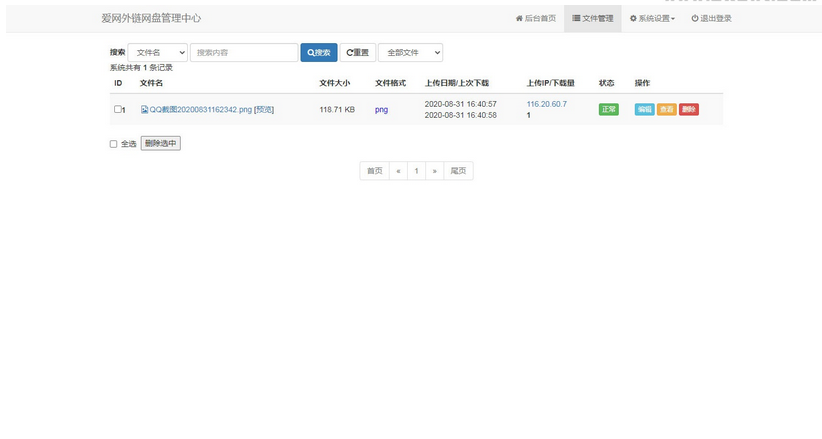The width and height of the screenshot is (822, 439).
Task: Click the « previous page button
Action: (x=398, y=171)
